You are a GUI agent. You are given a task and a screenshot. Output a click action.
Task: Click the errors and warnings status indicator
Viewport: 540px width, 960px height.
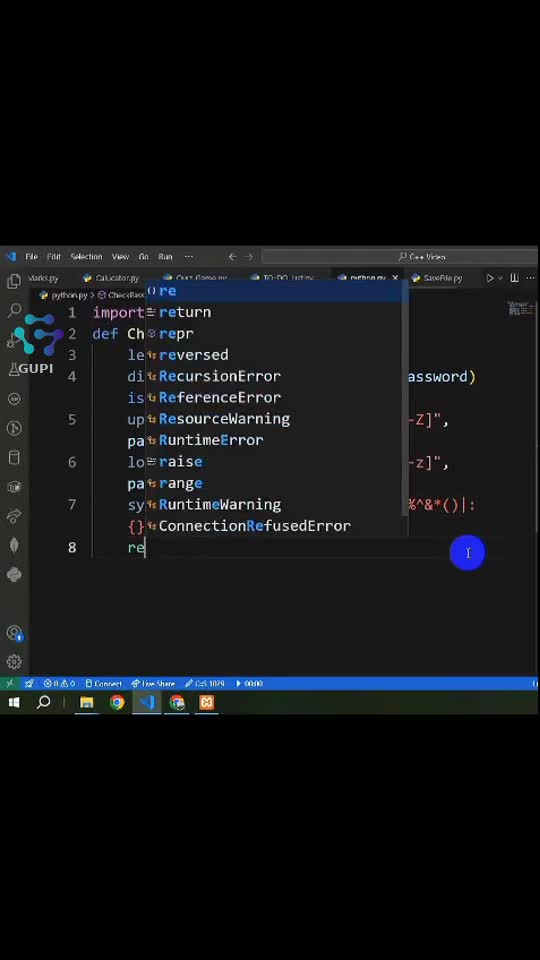tap(59, 684)
